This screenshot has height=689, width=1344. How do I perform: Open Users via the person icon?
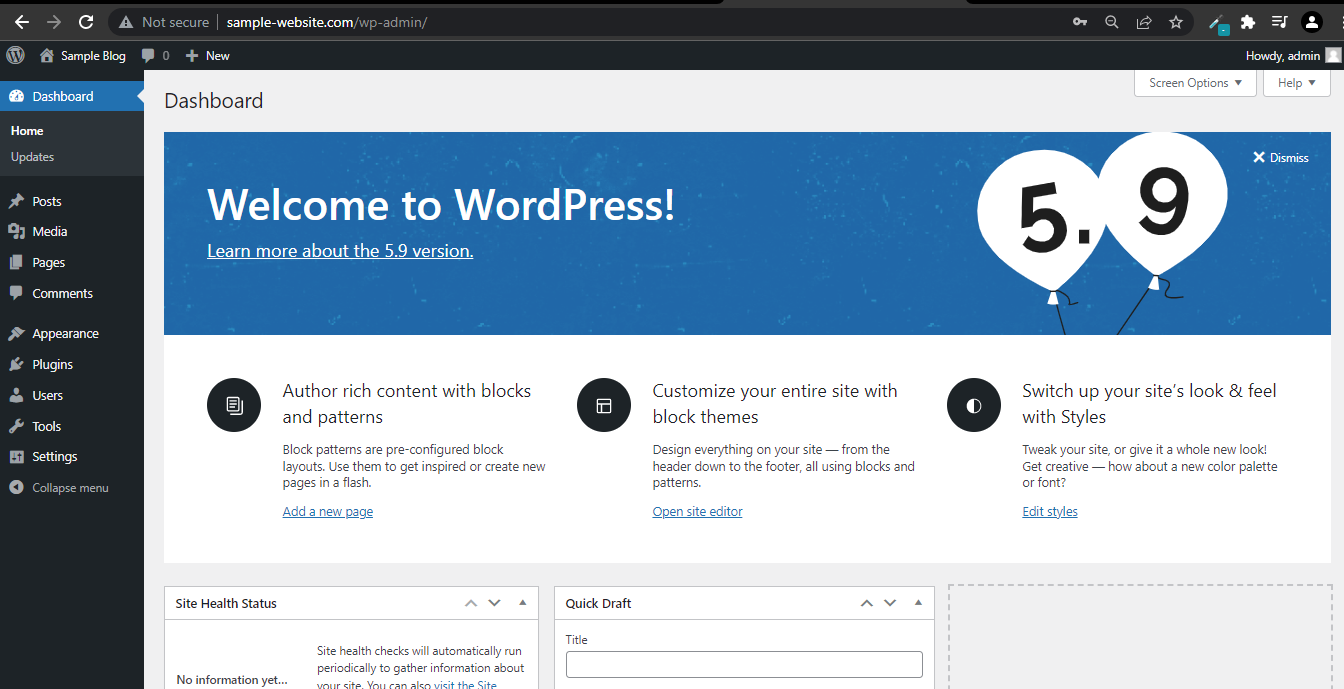click(16, 395)
